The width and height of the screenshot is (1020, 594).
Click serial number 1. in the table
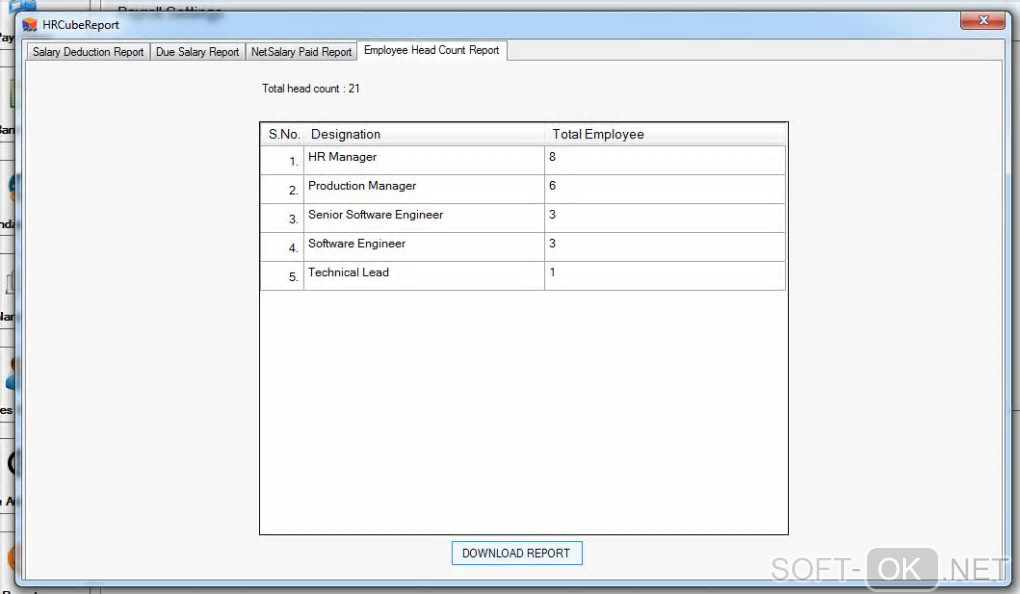[282, 160]
